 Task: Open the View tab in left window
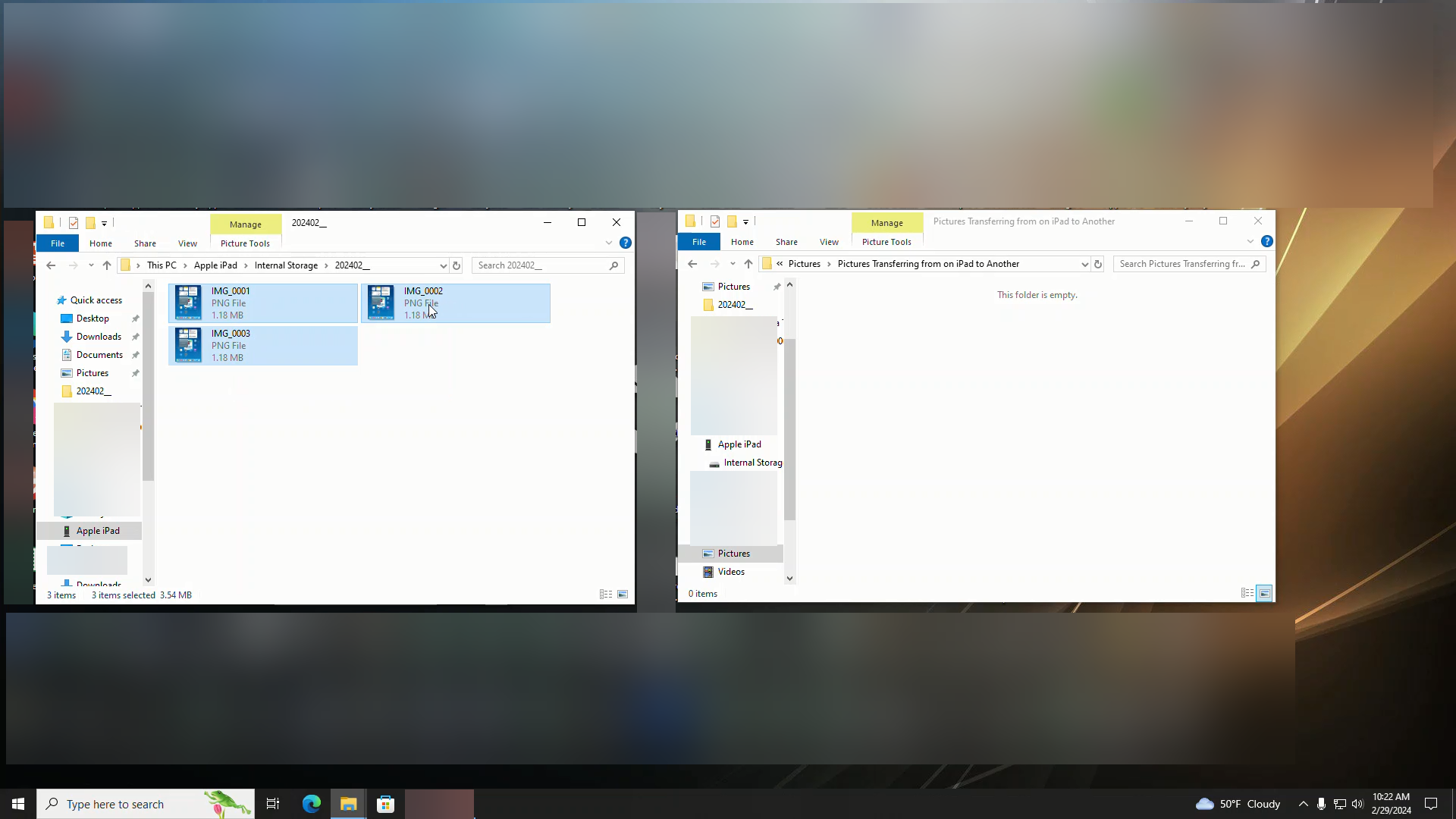[x=187, y=243]
